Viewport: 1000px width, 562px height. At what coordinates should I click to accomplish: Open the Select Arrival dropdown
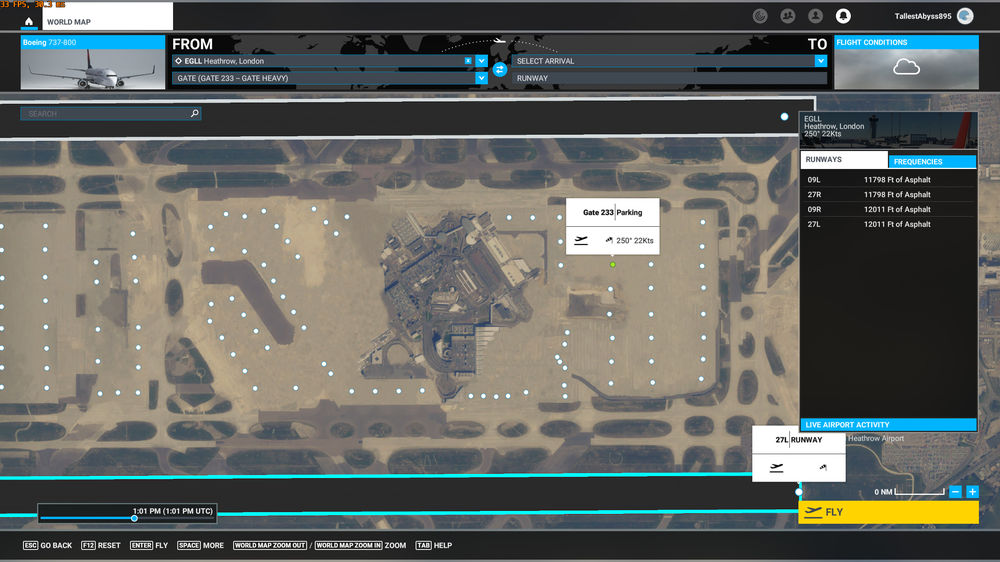(821, 61)
